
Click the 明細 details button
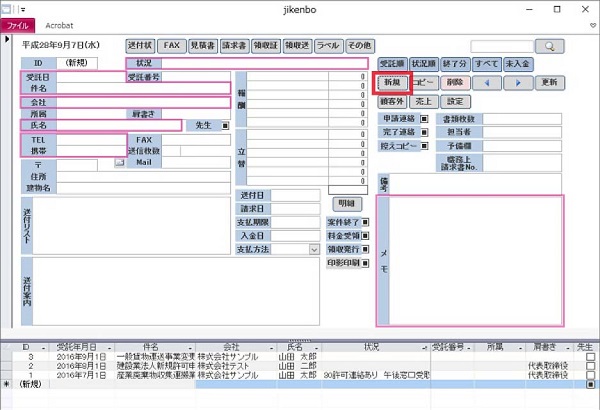pos(347,204)
